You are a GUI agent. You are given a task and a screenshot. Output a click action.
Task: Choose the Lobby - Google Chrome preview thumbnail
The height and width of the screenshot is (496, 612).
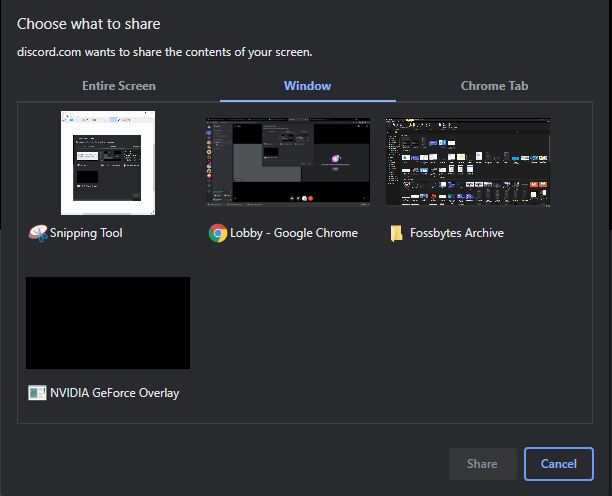pos(288,163)
